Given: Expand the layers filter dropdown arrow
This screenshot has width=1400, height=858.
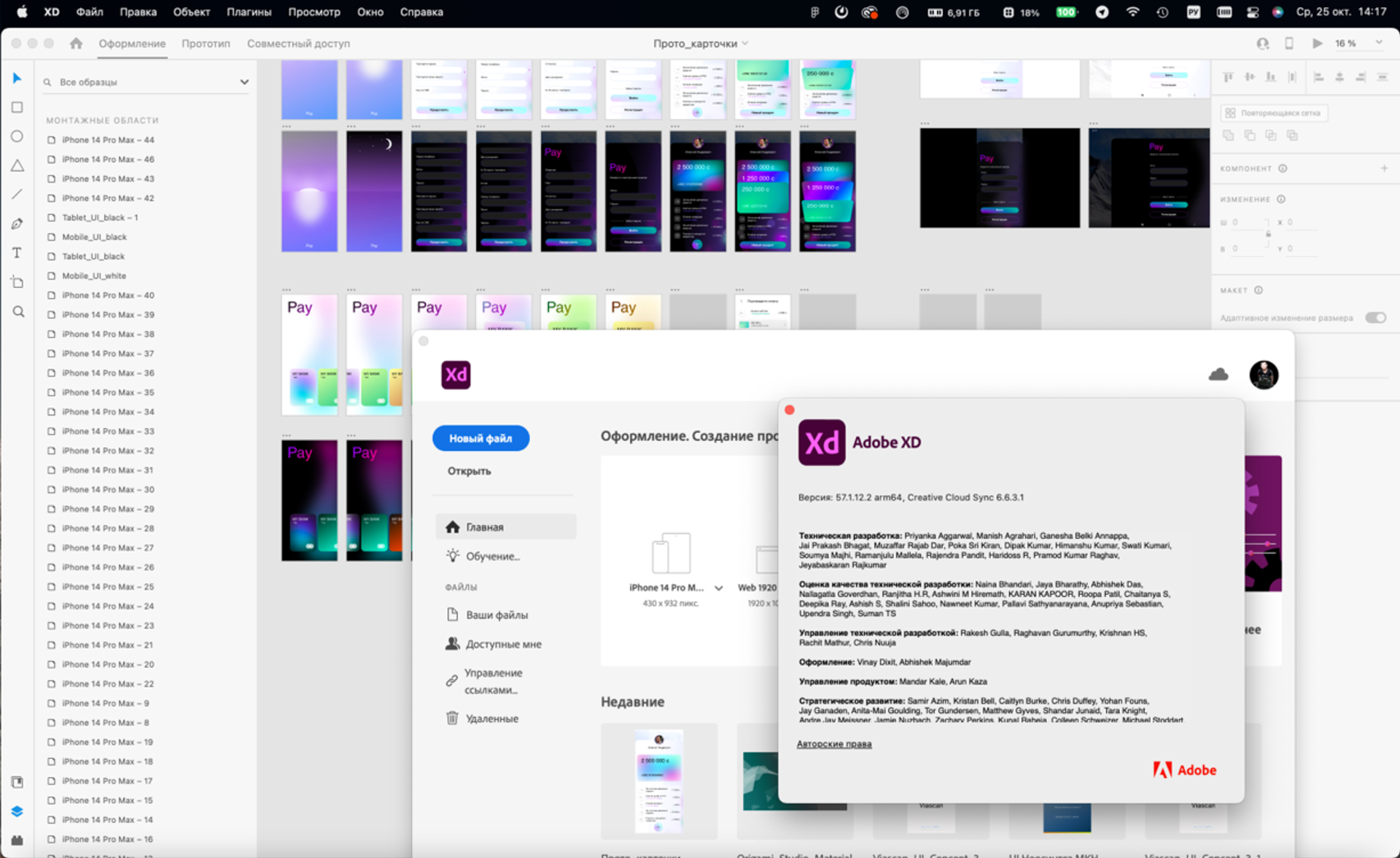Looking at the screenshot, I should (x=244, y=82).
